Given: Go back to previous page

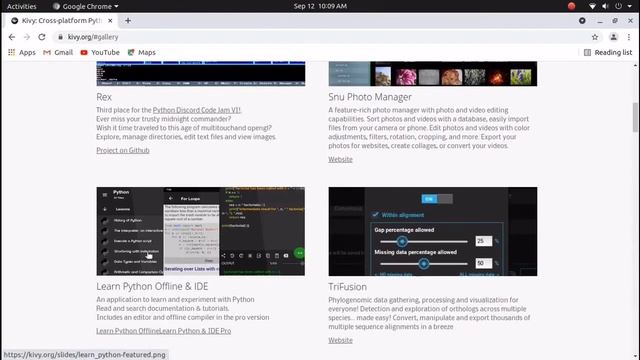Looking at the screenshot, I should 12,37.
